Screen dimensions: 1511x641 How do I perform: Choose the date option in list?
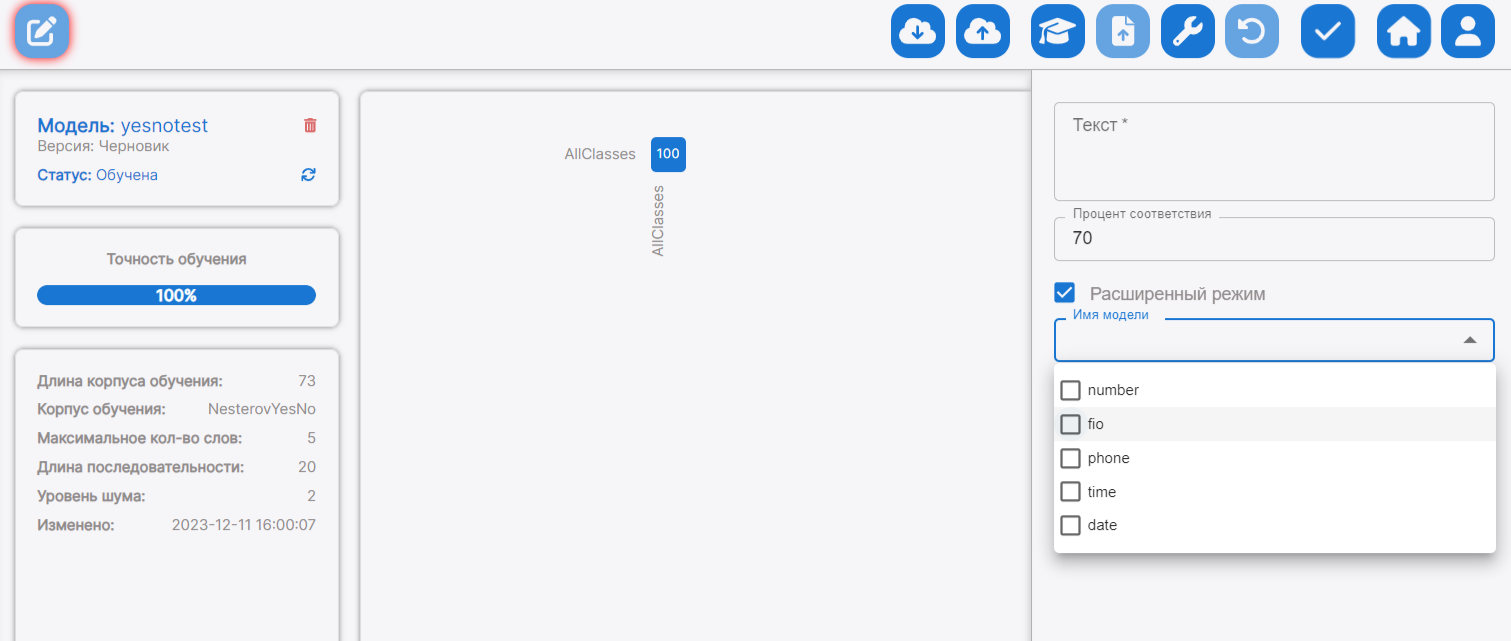pyautogui.click(x=1071, y=525)
